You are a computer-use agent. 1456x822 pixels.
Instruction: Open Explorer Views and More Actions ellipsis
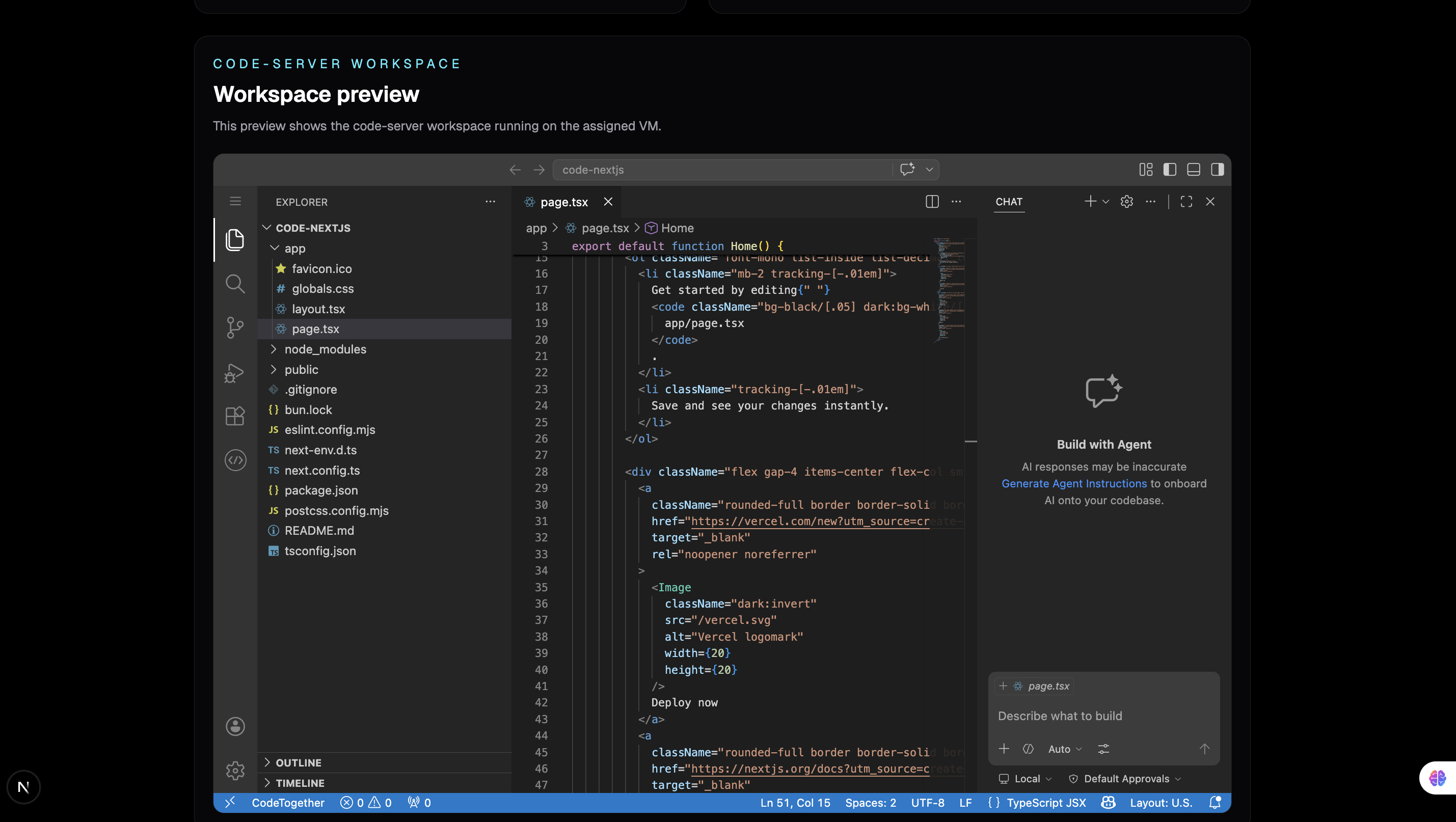(490, 202)
